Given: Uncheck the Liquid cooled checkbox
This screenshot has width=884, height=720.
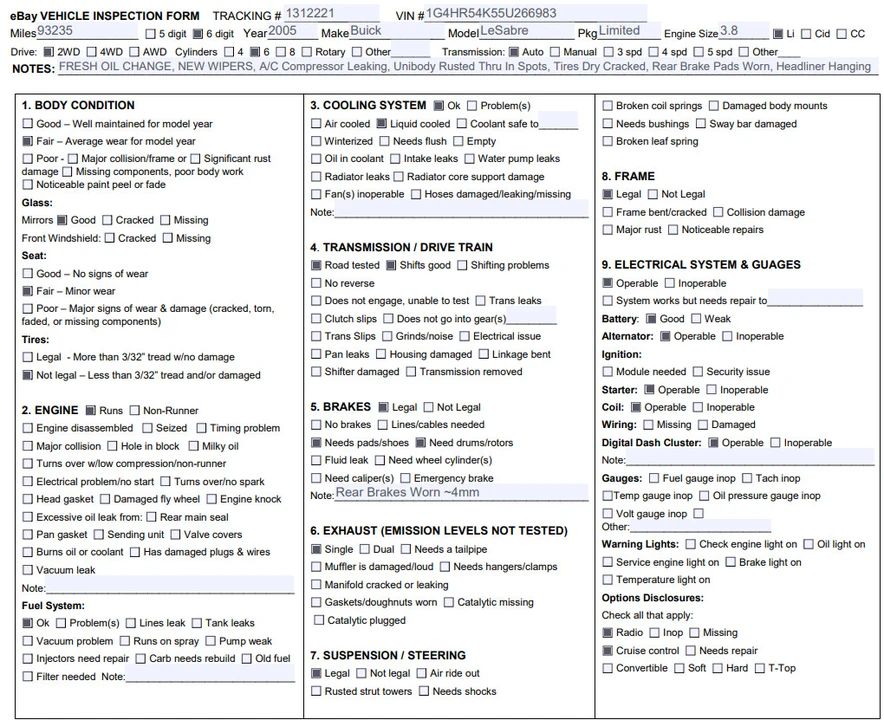Looking at the screenshot, I should tap(382, 123).
